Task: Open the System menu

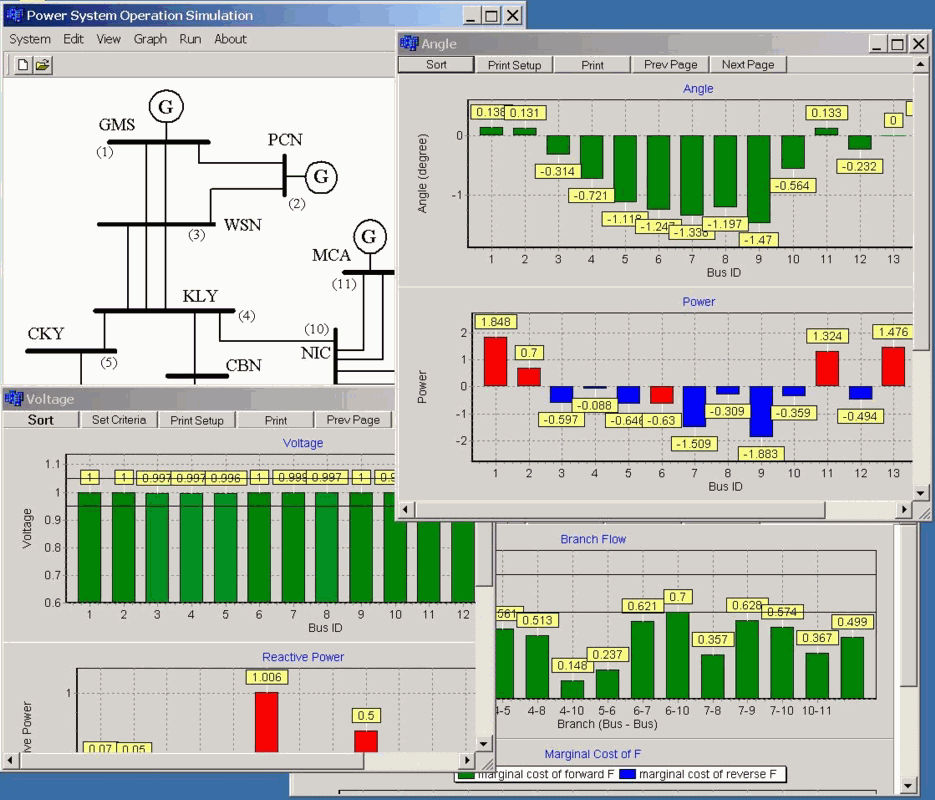Action: coord(30,39)
